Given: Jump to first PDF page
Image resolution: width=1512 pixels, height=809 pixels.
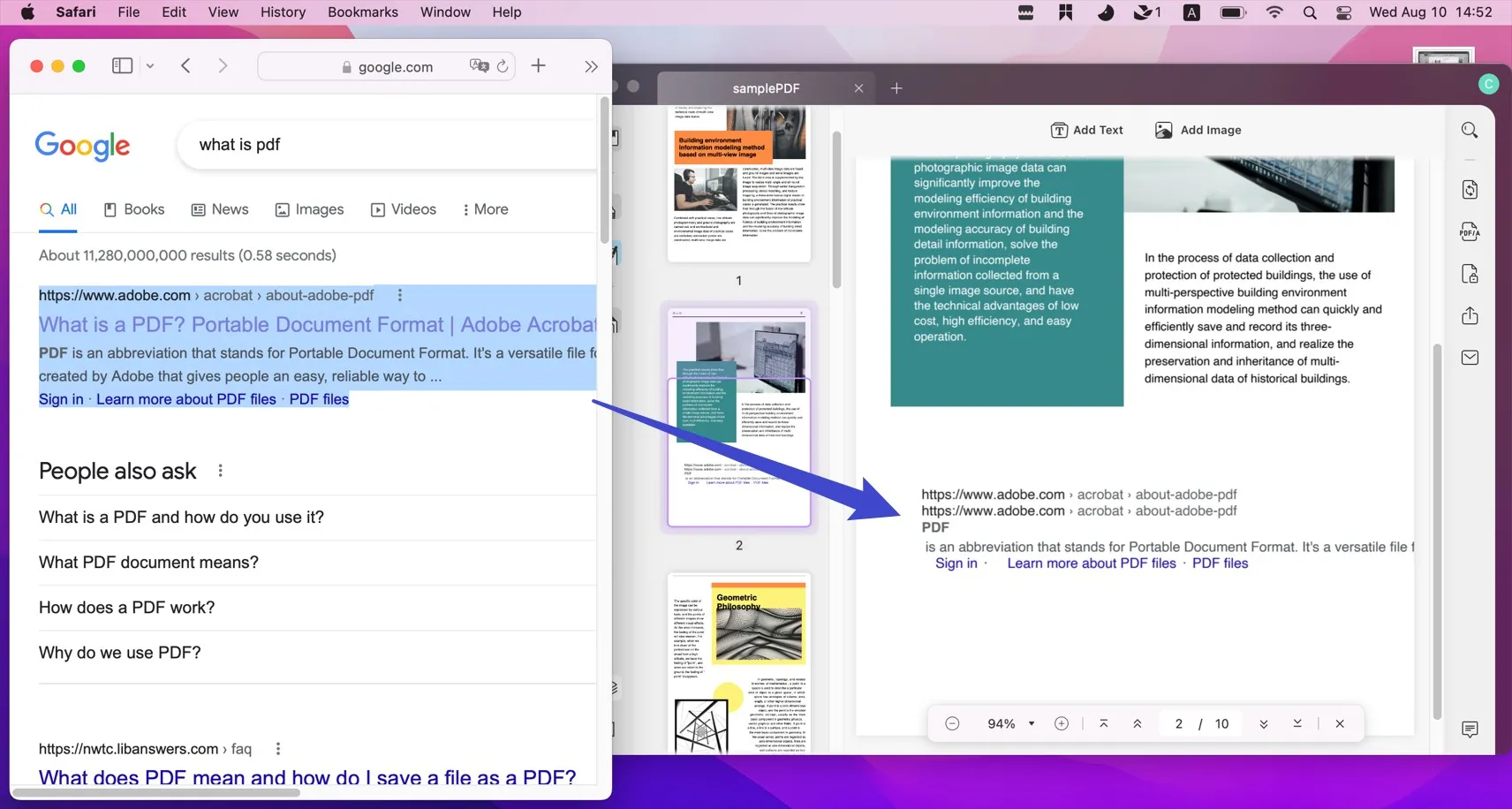Looking at the screenshot, I should (x=1104, y=723).
